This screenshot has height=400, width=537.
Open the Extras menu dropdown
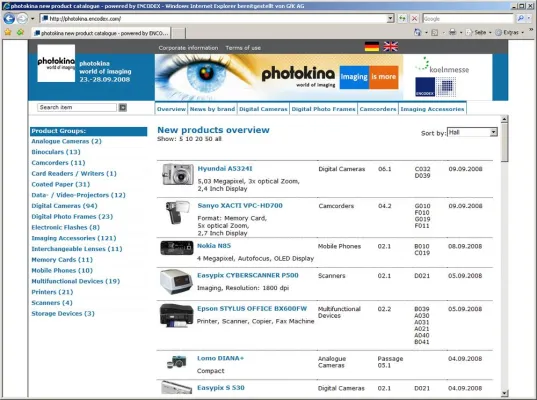[x=510, y=32]
